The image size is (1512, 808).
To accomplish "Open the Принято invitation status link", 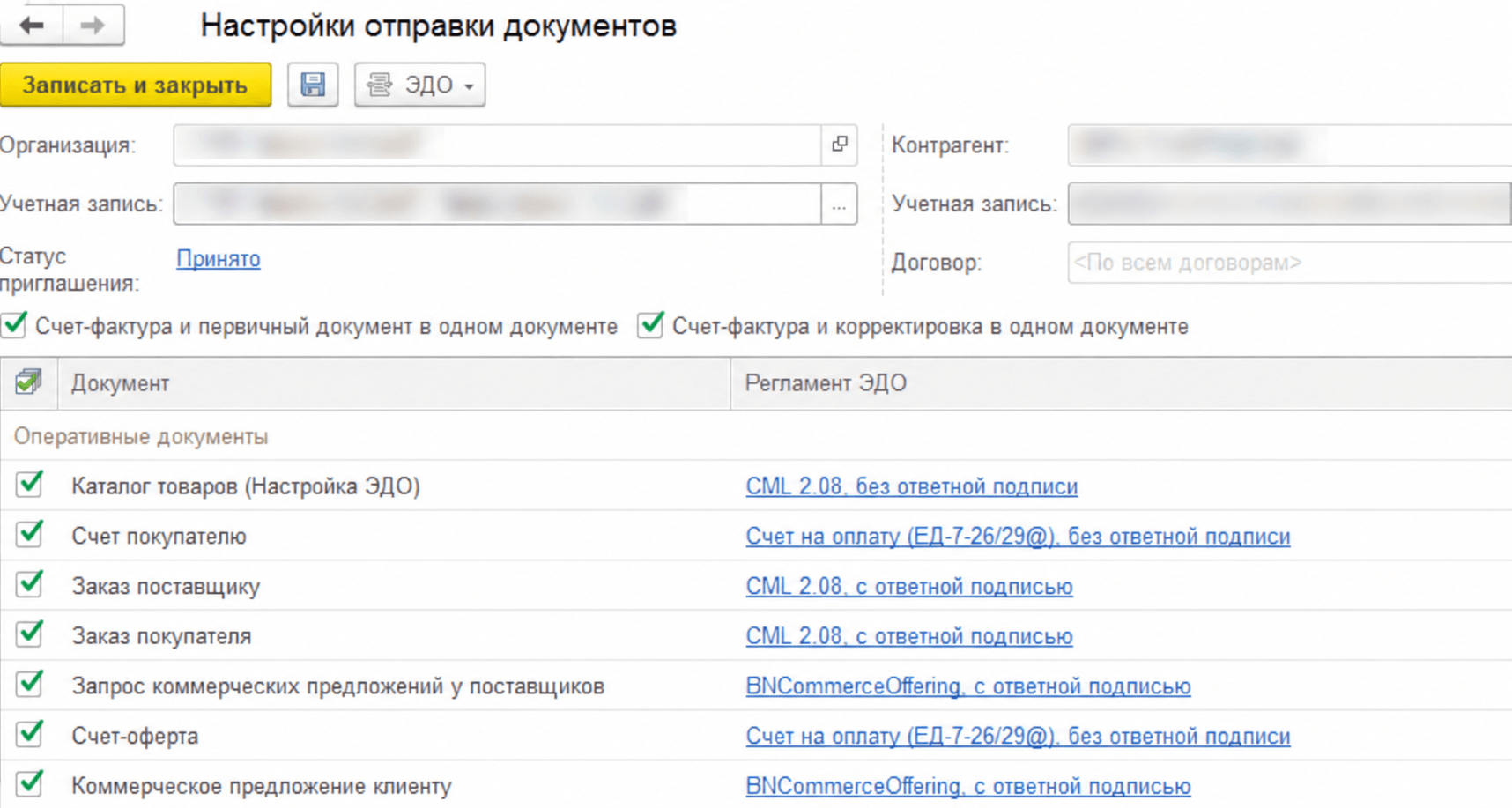I will (x=219, y=259).
